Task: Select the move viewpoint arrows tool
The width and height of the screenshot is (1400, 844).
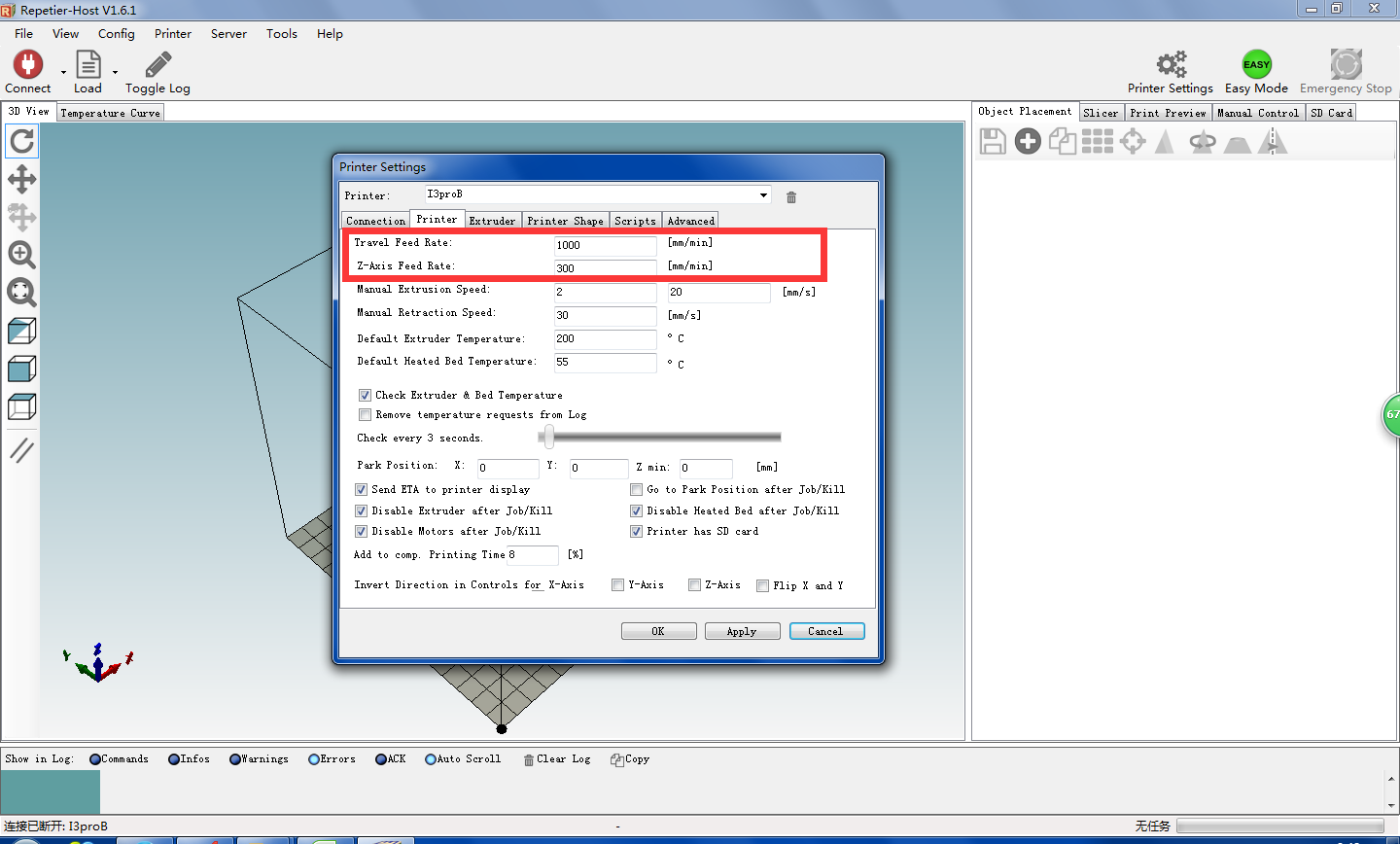Action: pos(21,179)
